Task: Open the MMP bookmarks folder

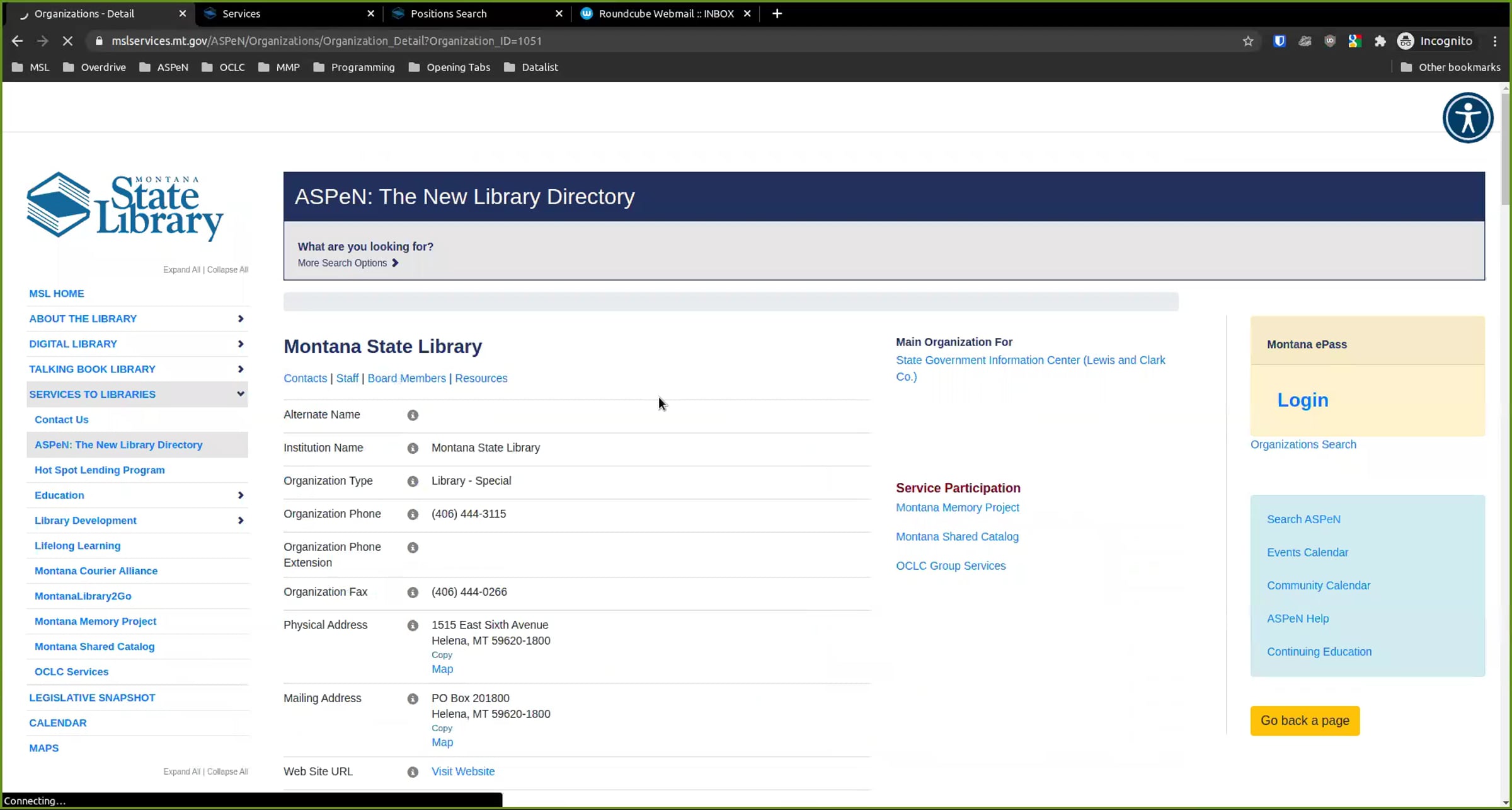Action: pos(279,67)
